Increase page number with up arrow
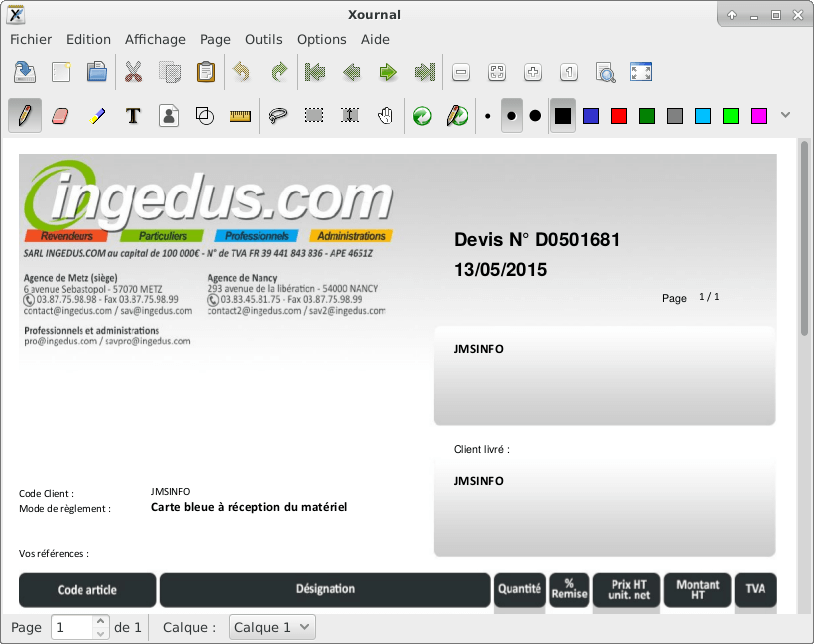The image size is (814, 644). point(100,621)
